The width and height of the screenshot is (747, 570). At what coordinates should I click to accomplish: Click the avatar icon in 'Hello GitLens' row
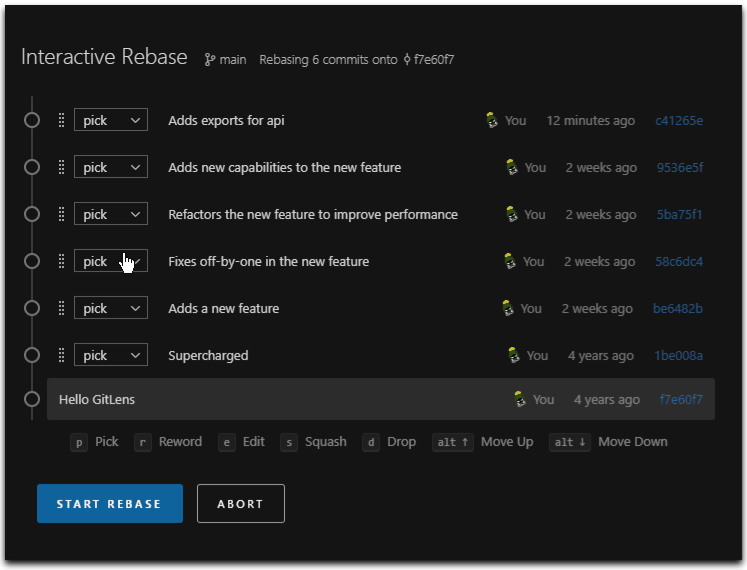[520, 399]
